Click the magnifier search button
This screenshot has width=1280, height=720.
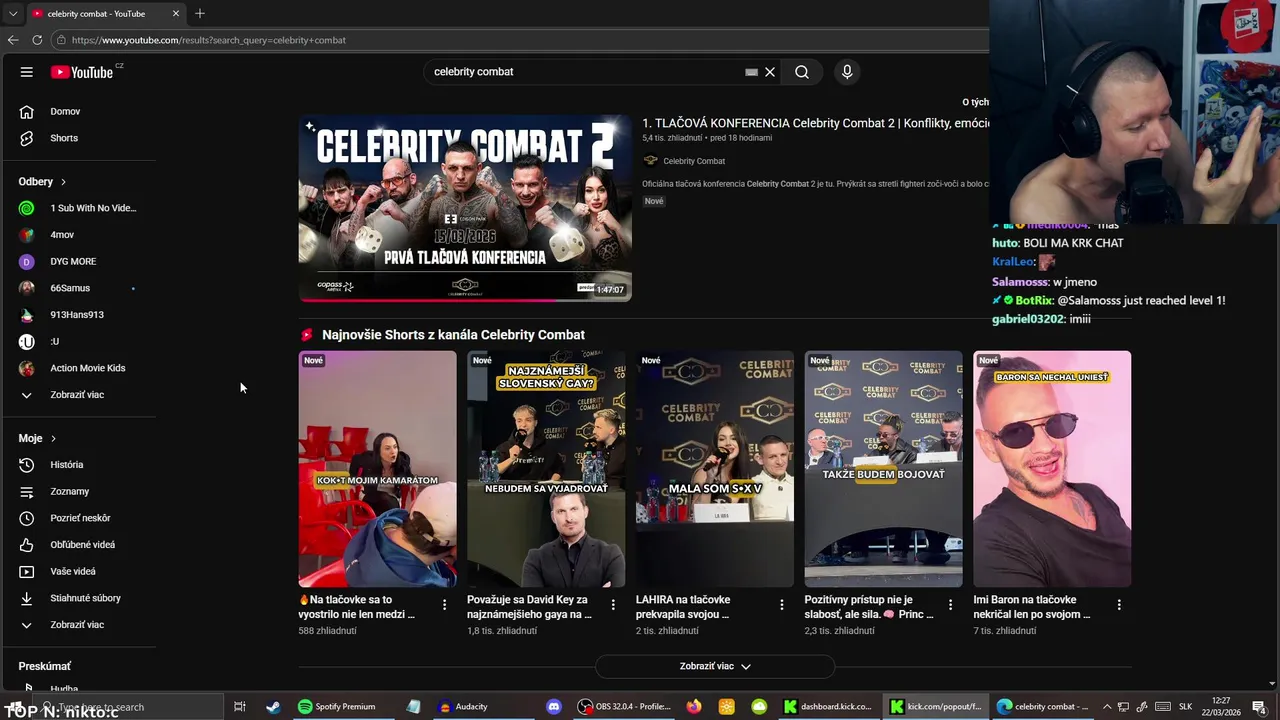pyautogui.click(x=802, y=72)
